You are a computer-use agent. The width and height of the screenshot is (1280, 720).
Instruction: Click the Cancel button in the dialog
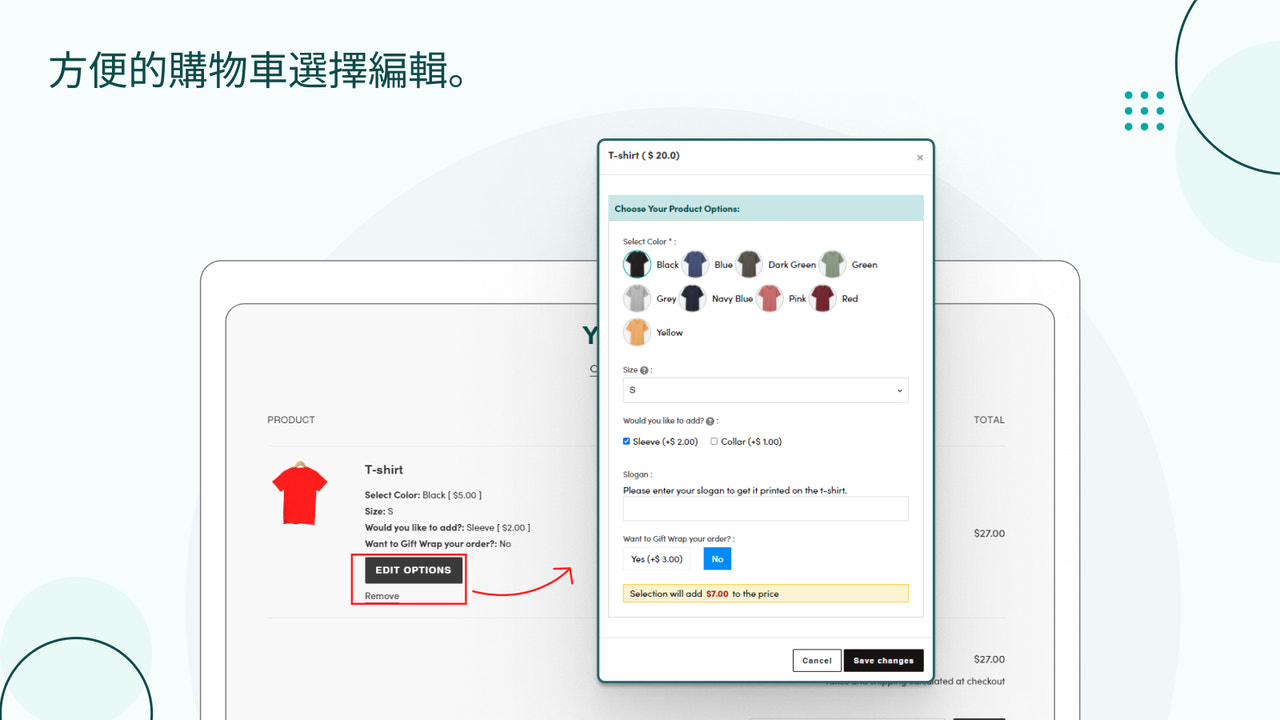pyautogui.click(x=817, y=660)
